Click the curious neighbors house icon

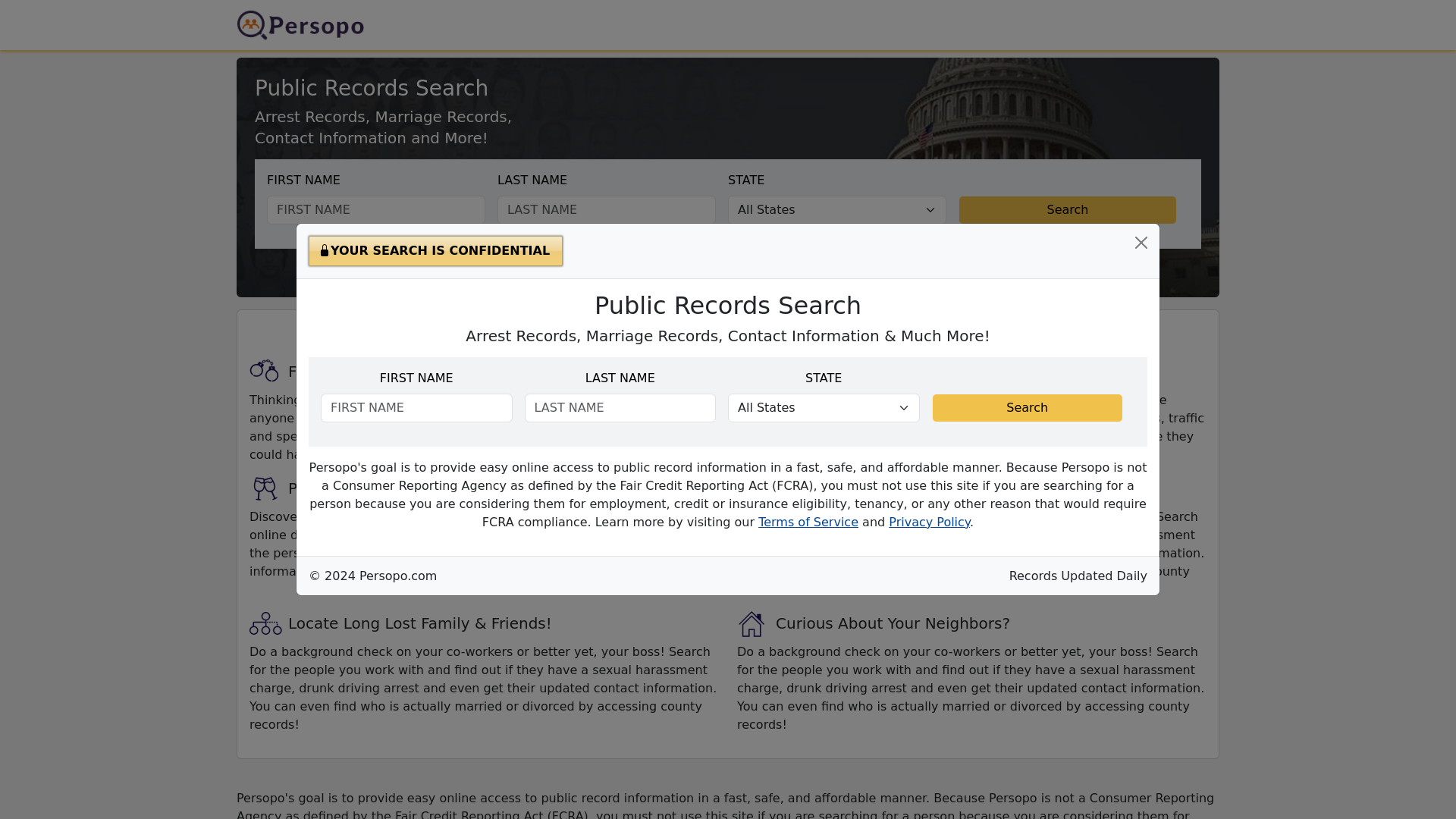tap(751, 623)
